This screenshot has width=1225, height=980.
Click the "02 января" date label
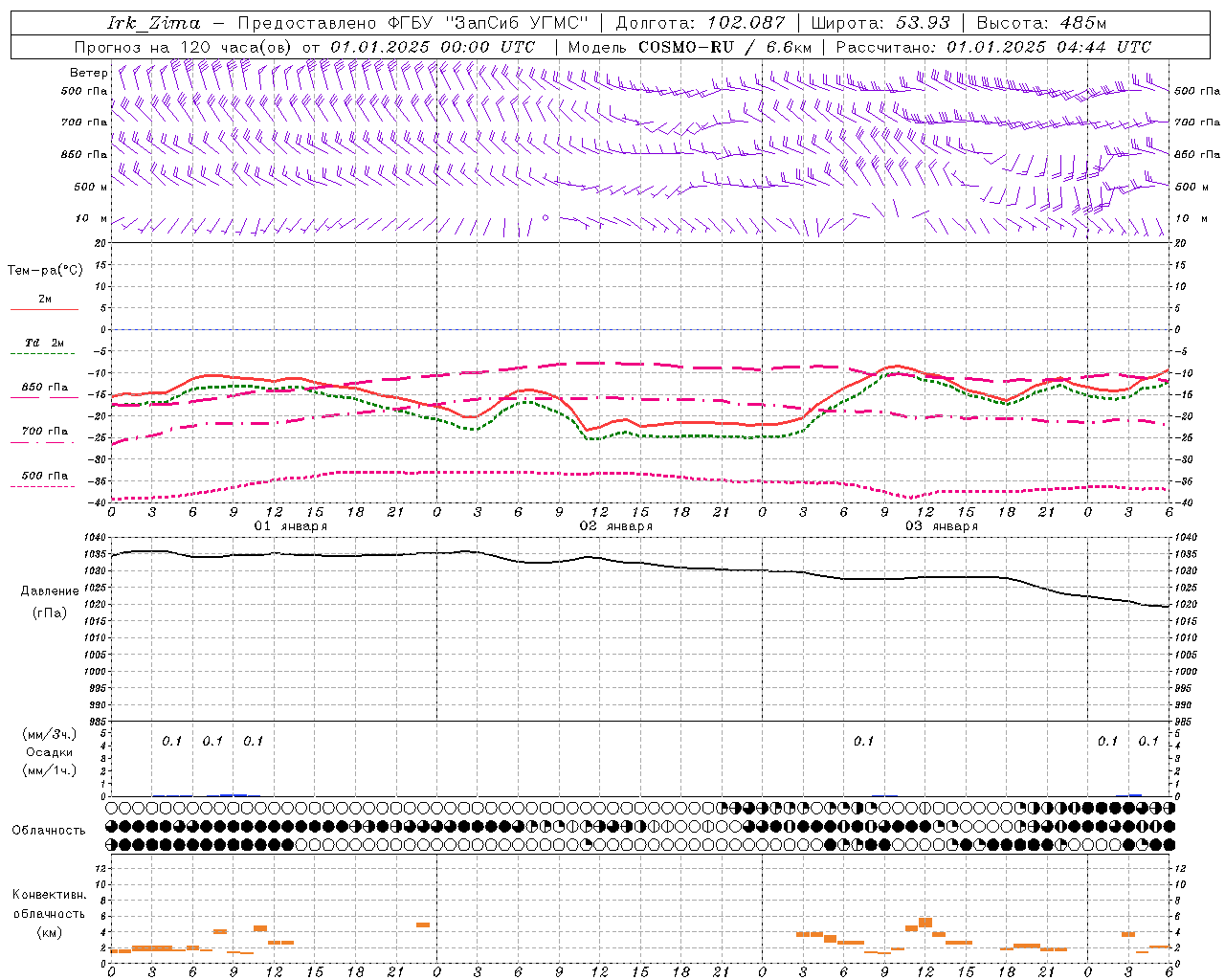[616, 526]
